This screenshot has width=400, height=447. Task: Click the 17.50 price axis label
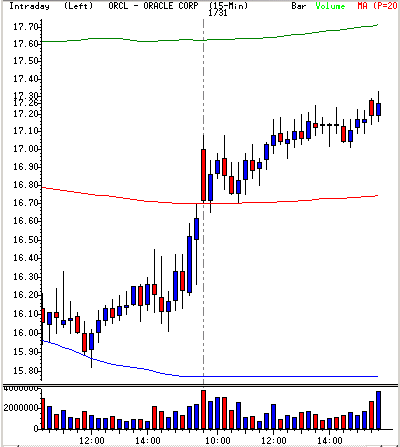coord(27,61)
